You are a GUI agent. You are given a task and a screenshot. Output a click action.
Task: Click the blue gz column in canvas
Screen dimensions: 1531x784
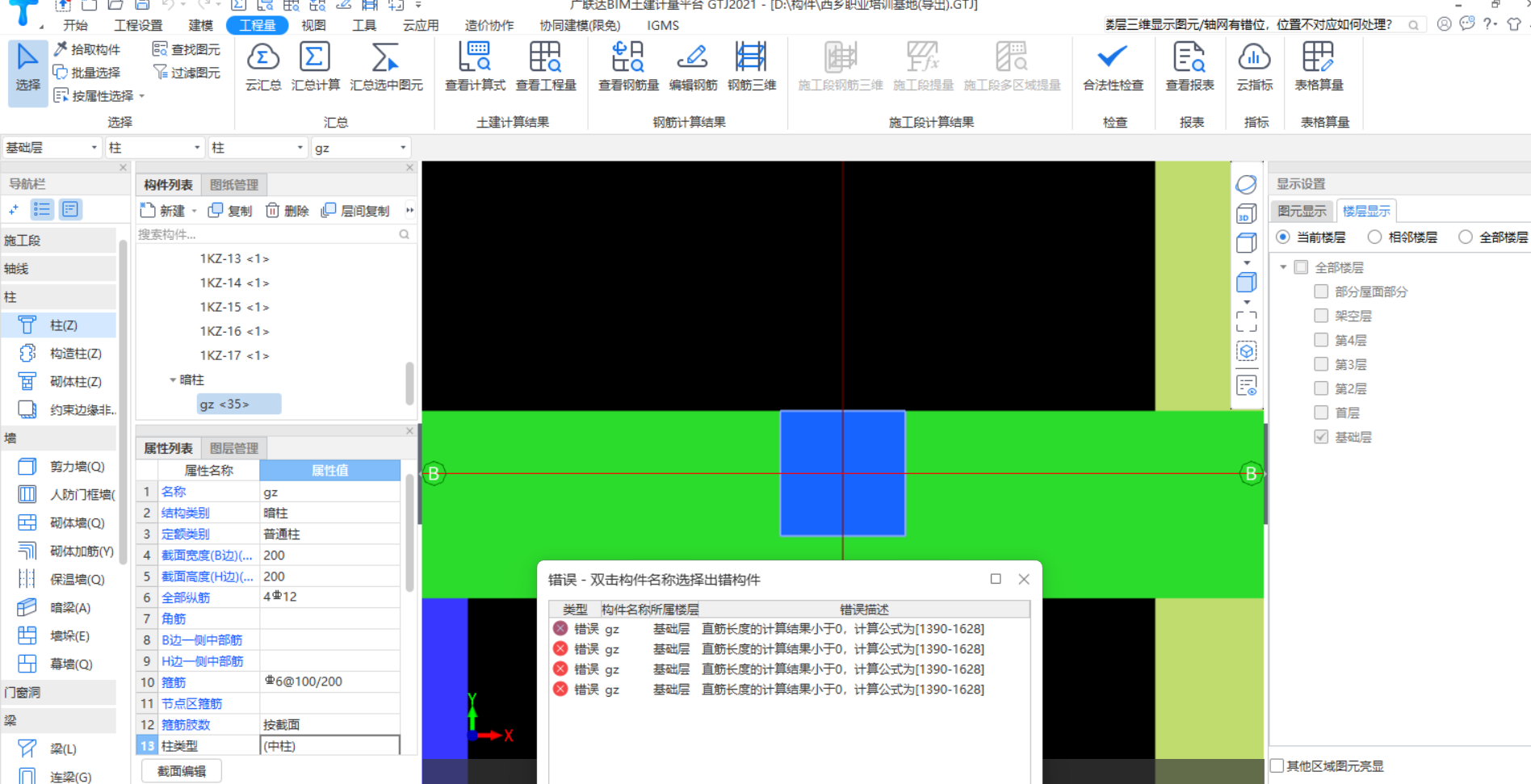(842, 473)
